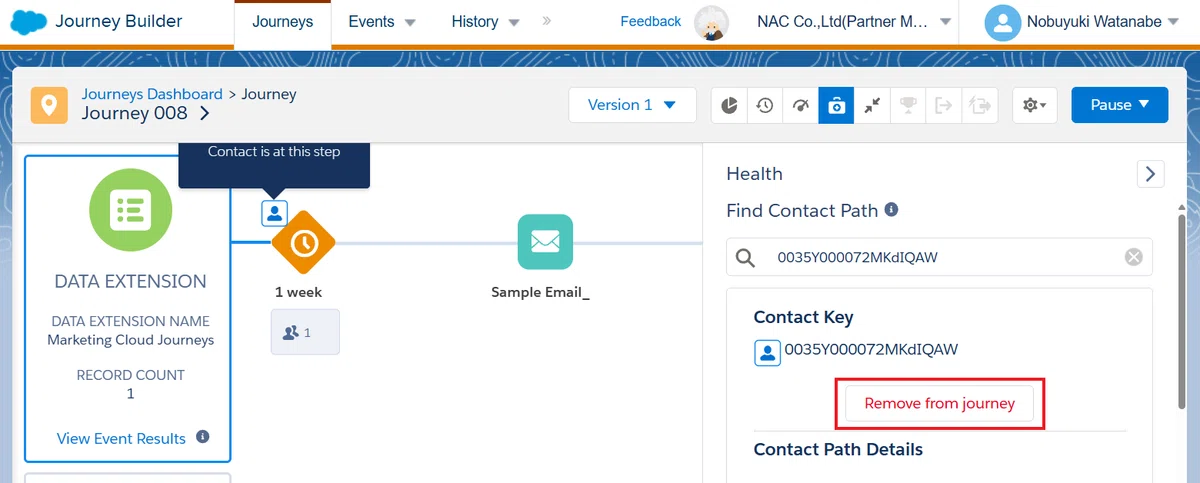Click the contact person icon above wait step
Screen dimensions: 1200x483
pos(275,213)
